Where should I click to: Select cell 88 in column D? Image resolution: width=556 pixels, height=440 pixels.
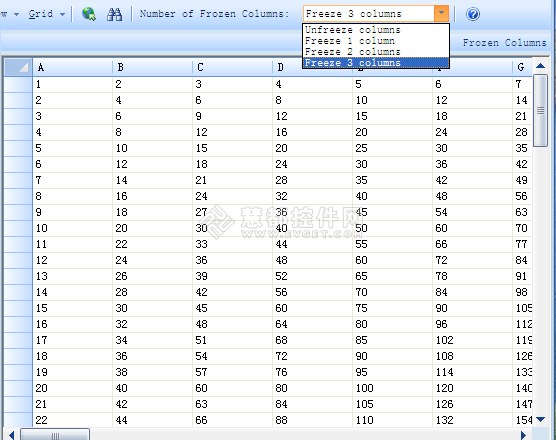coord(313,420)
